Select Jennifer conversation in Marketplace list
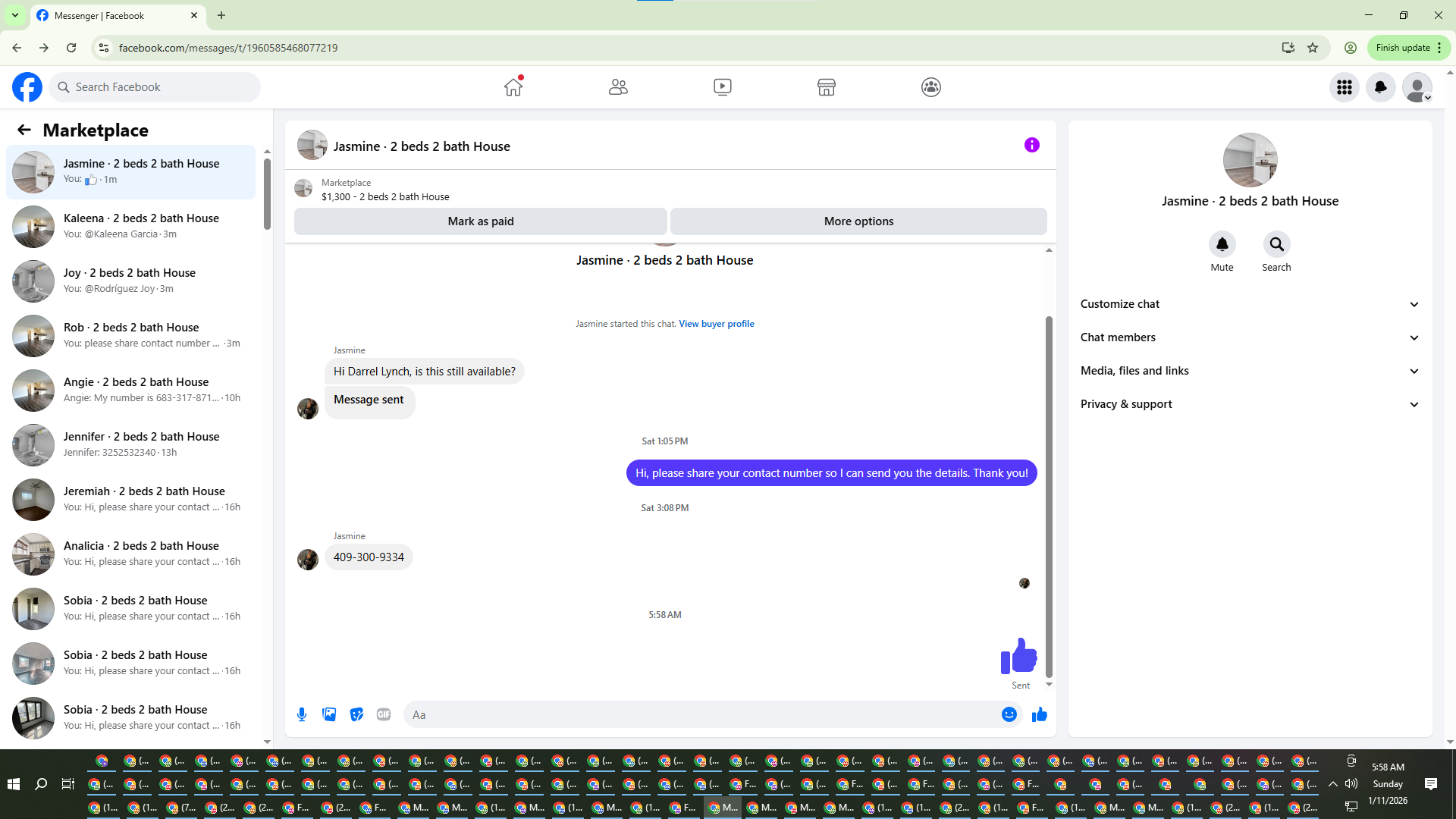Screen dimensions: 1456x819 pos(131,444)
